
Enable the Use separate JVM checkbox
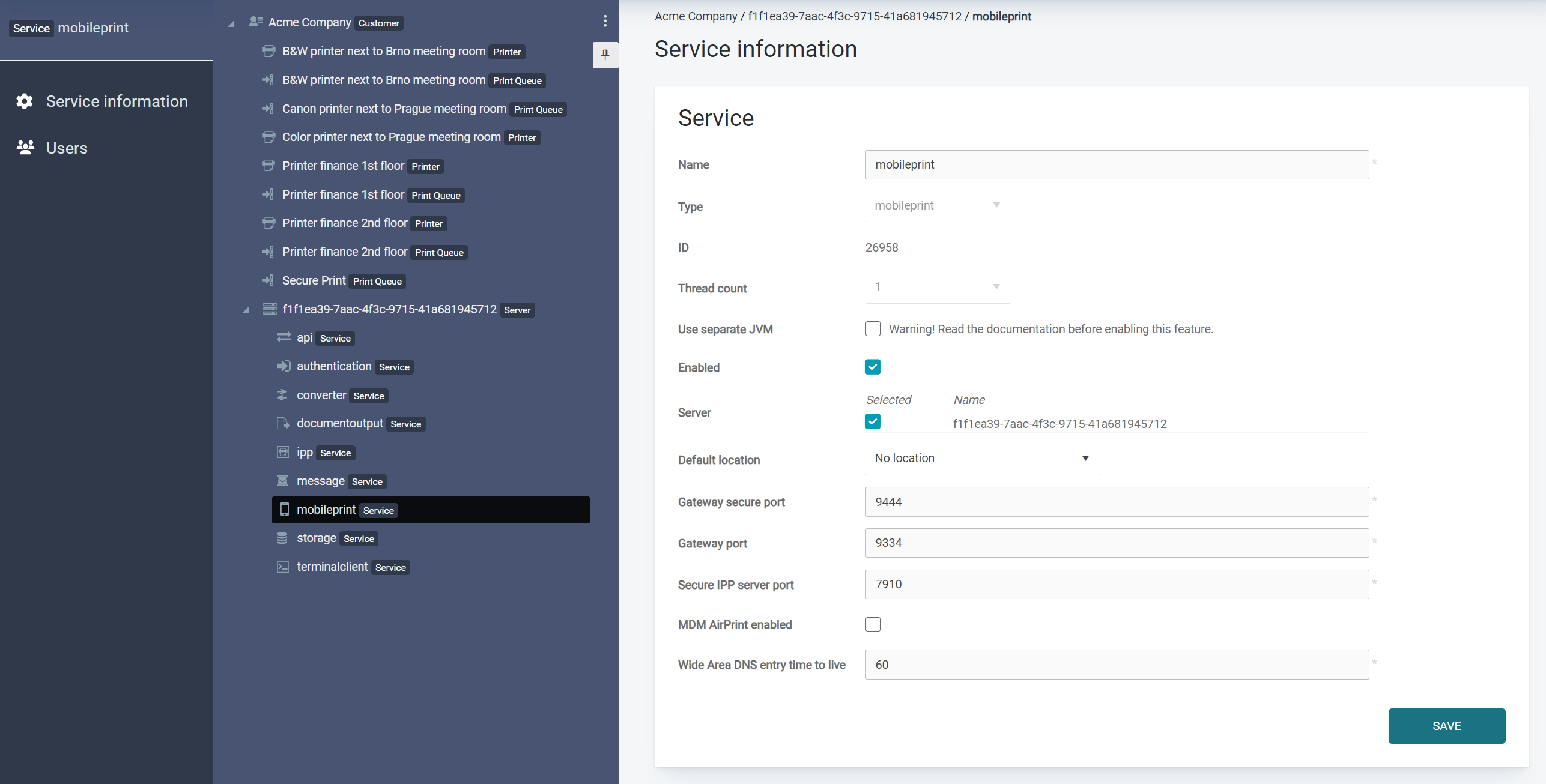pos(873,329)
